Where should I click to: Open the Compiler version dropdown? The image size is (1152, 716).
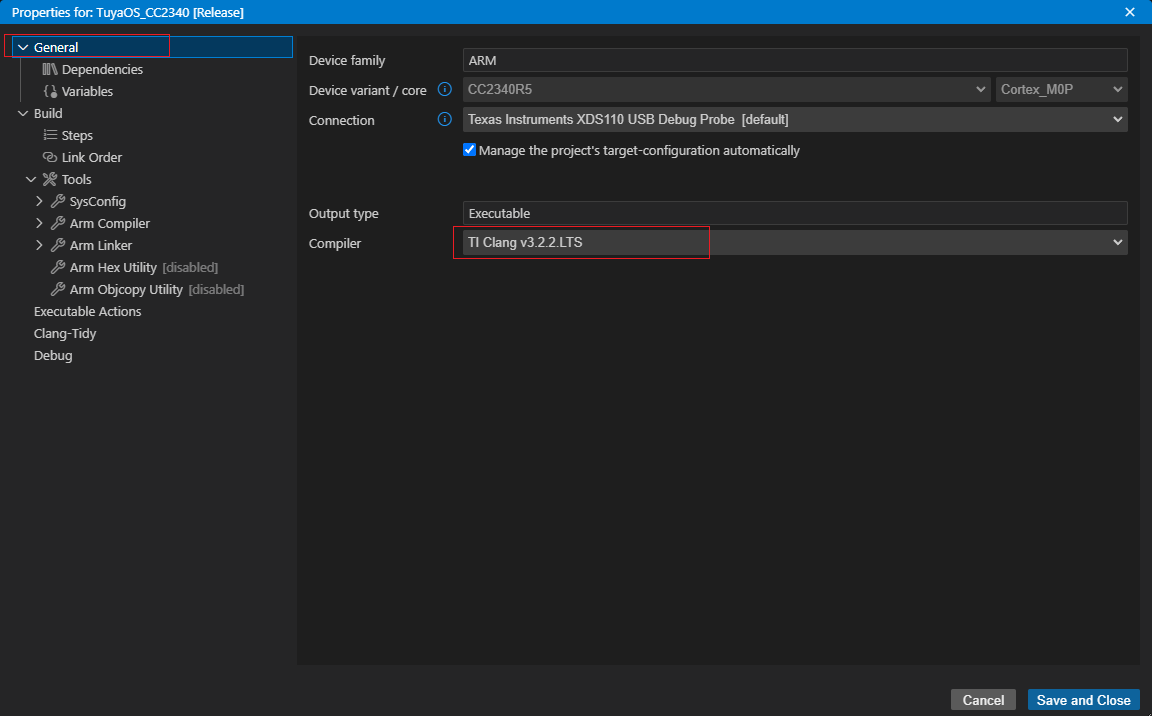[x=795, y=242]
